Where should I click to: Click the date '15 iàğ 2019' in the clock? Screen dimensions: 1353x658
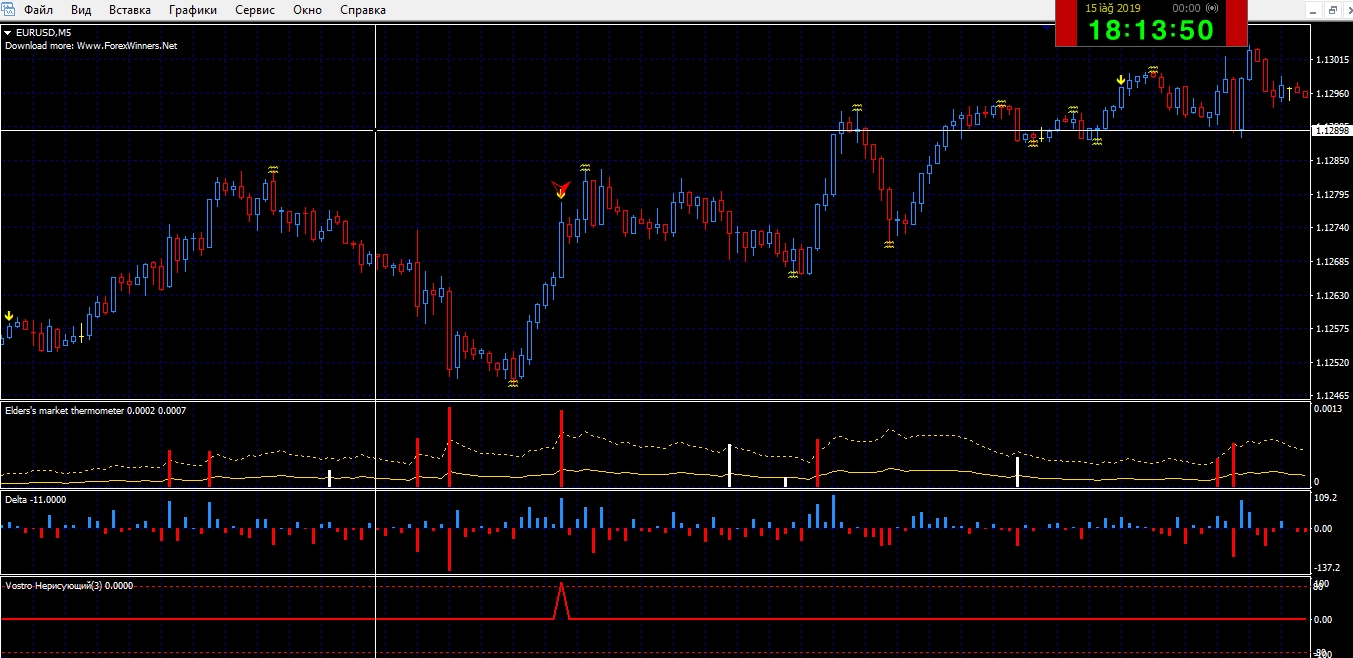1113,8
